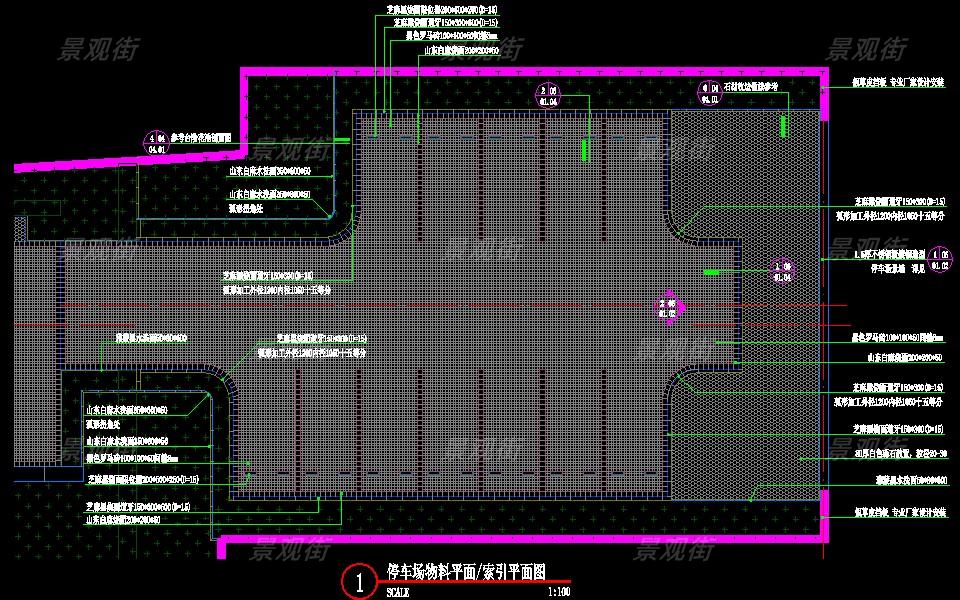This screenshot has width=960, height=600.
Task: Click the magenta boundary wall along bottom edge
Action: 520,541
